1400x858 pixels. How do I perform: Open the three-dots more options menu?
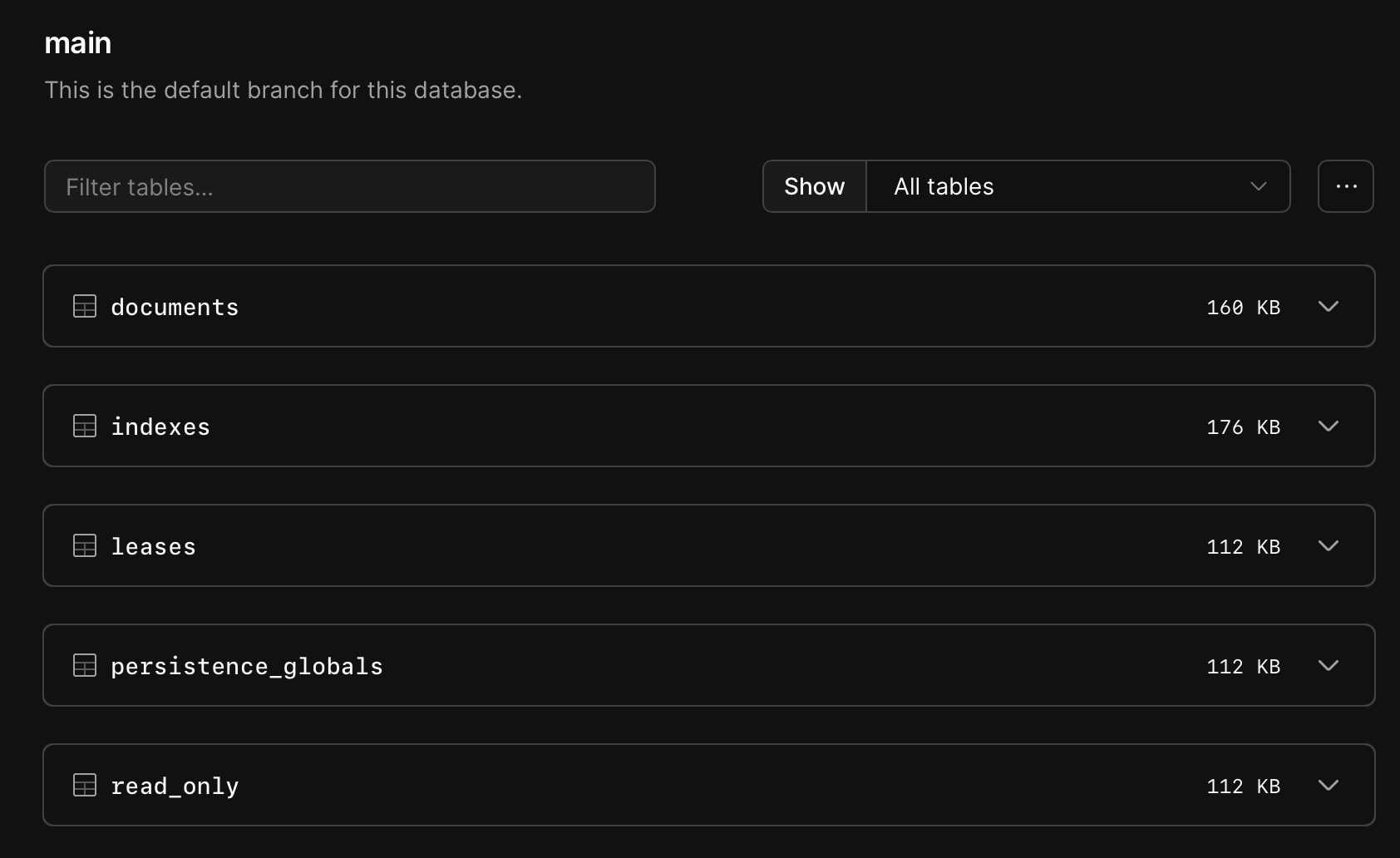pyautogui.click(x=1346, y=186)
